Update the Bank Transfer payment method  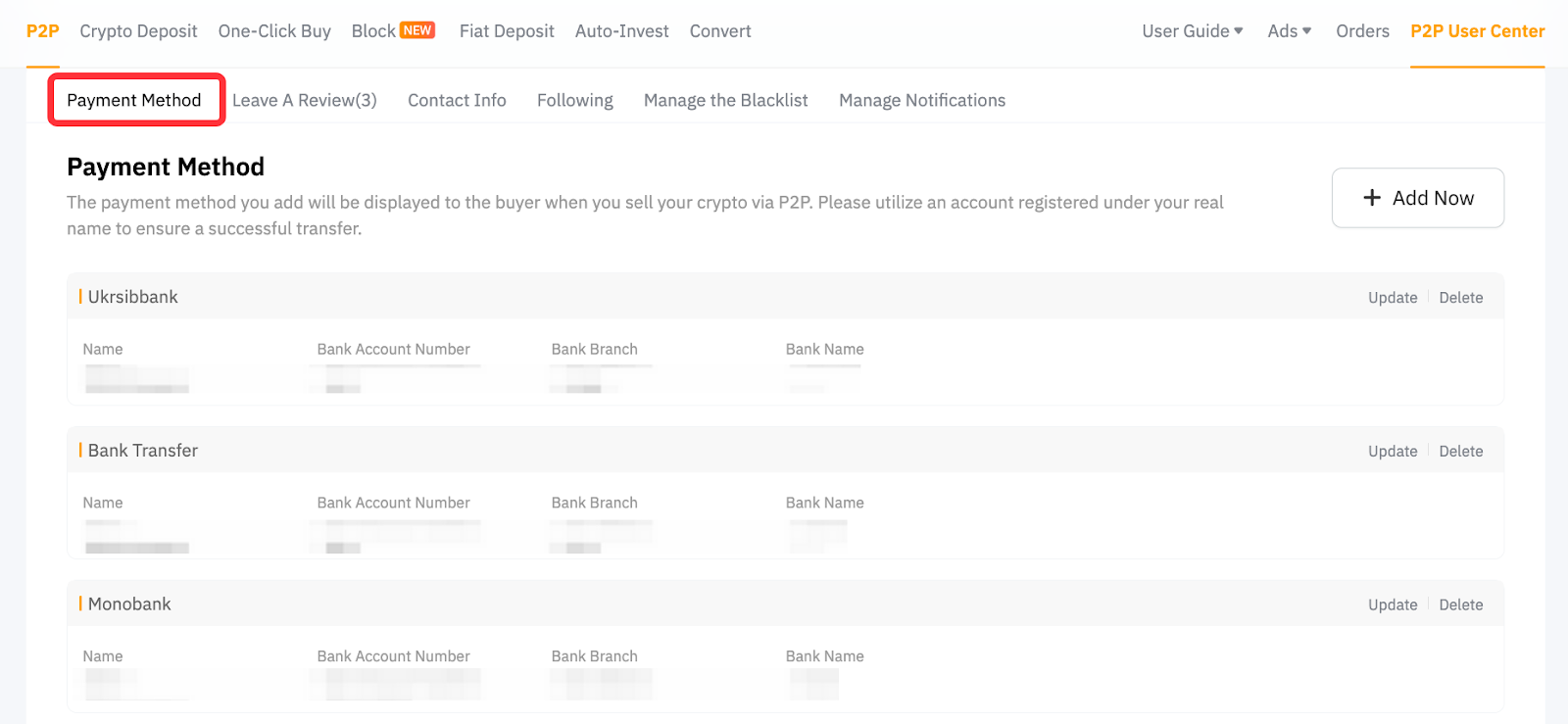tap(1392, 452)
